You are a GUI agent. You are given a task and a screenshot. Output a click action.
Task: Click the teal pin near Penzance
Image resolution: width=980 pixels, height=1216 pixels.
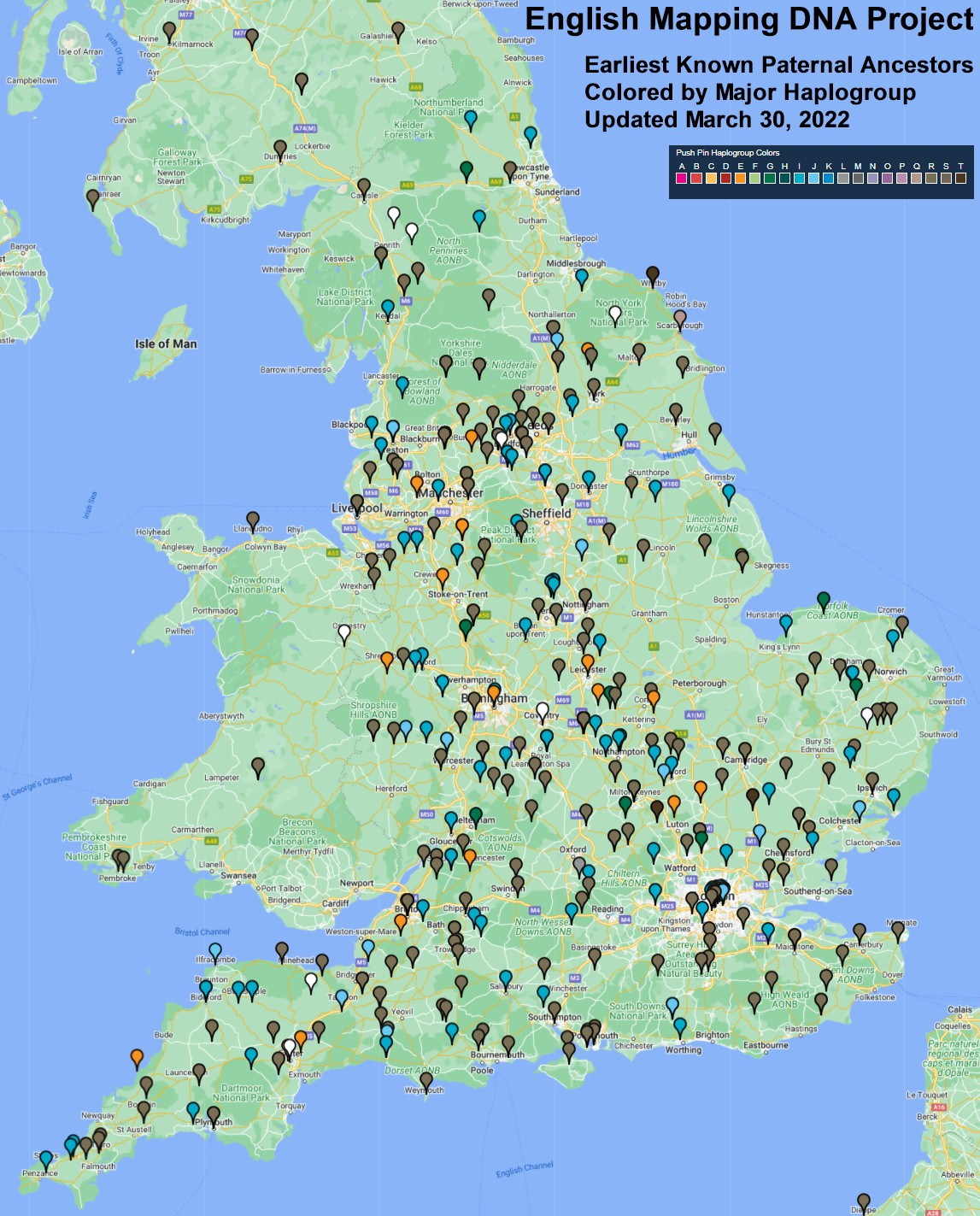[46, 1158]
